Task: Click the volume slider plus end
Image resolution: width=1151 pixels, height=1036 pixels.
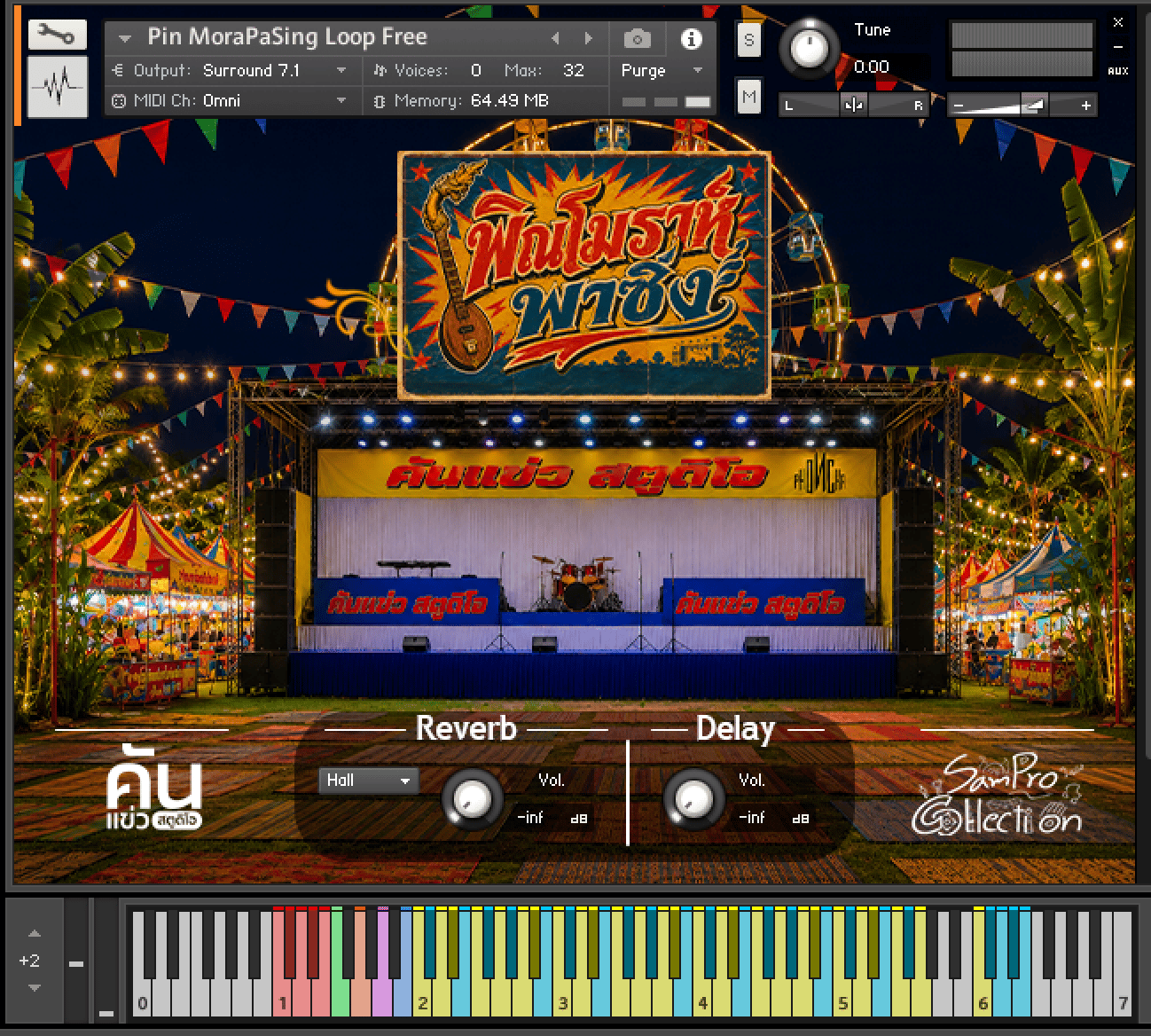Action: [1085, 106]
